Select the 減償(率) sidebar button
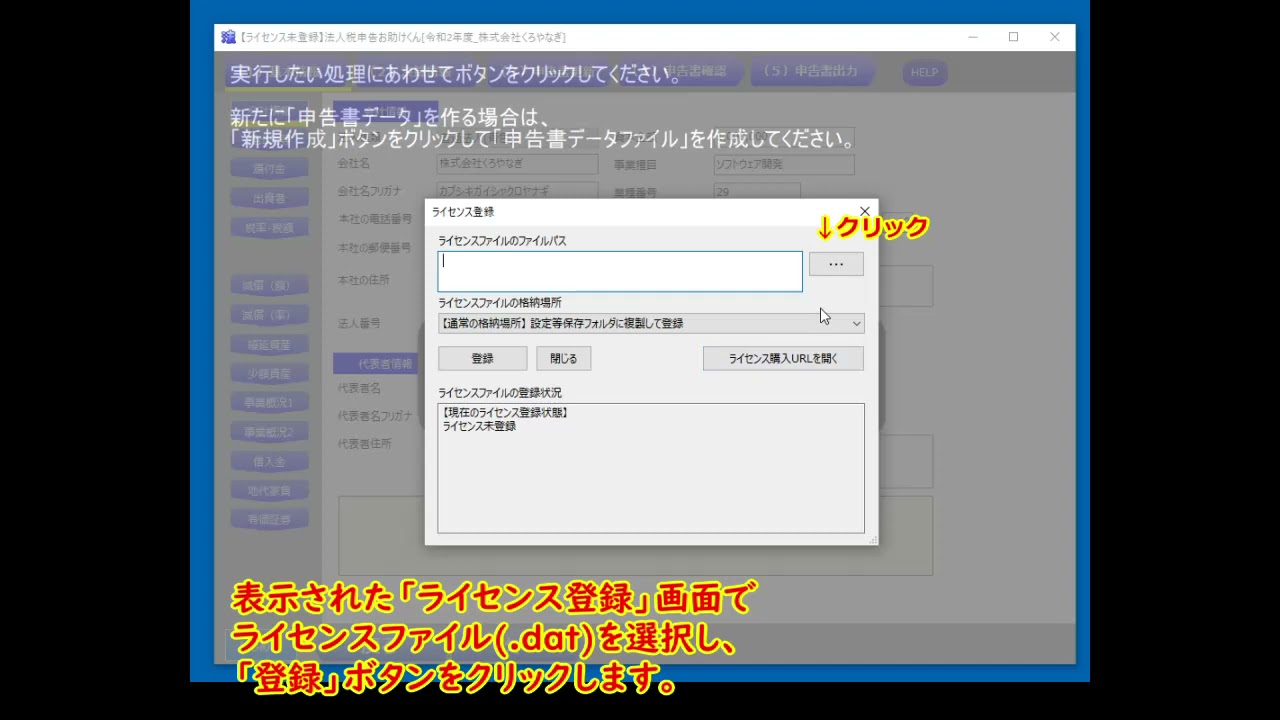The height and width of the screenshot is (720, 1280). pyautogui.click(x=269, y=315)
